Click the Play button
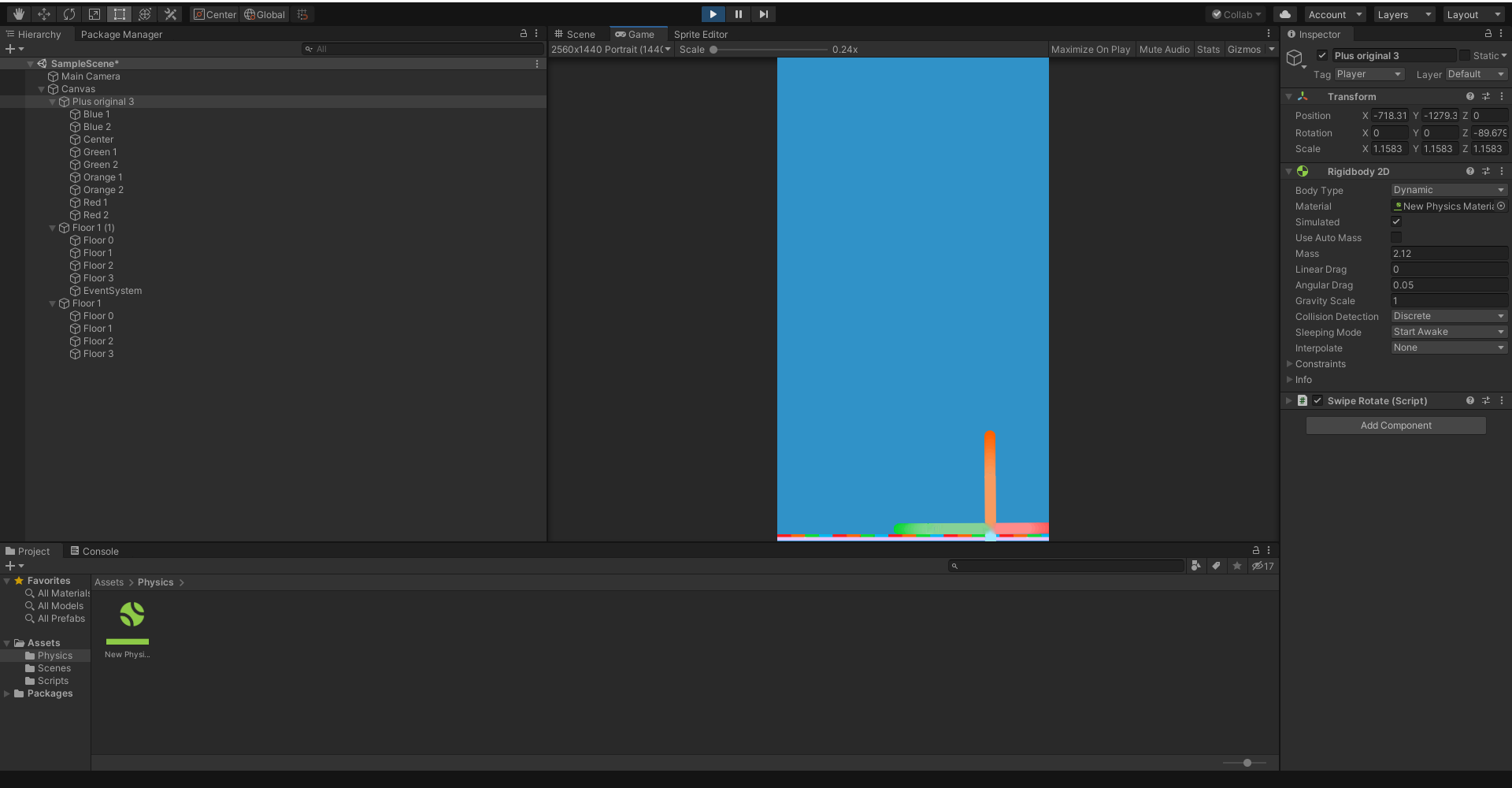The width and height of the screenshot is (1512, 788). click(x=713, y=14)
